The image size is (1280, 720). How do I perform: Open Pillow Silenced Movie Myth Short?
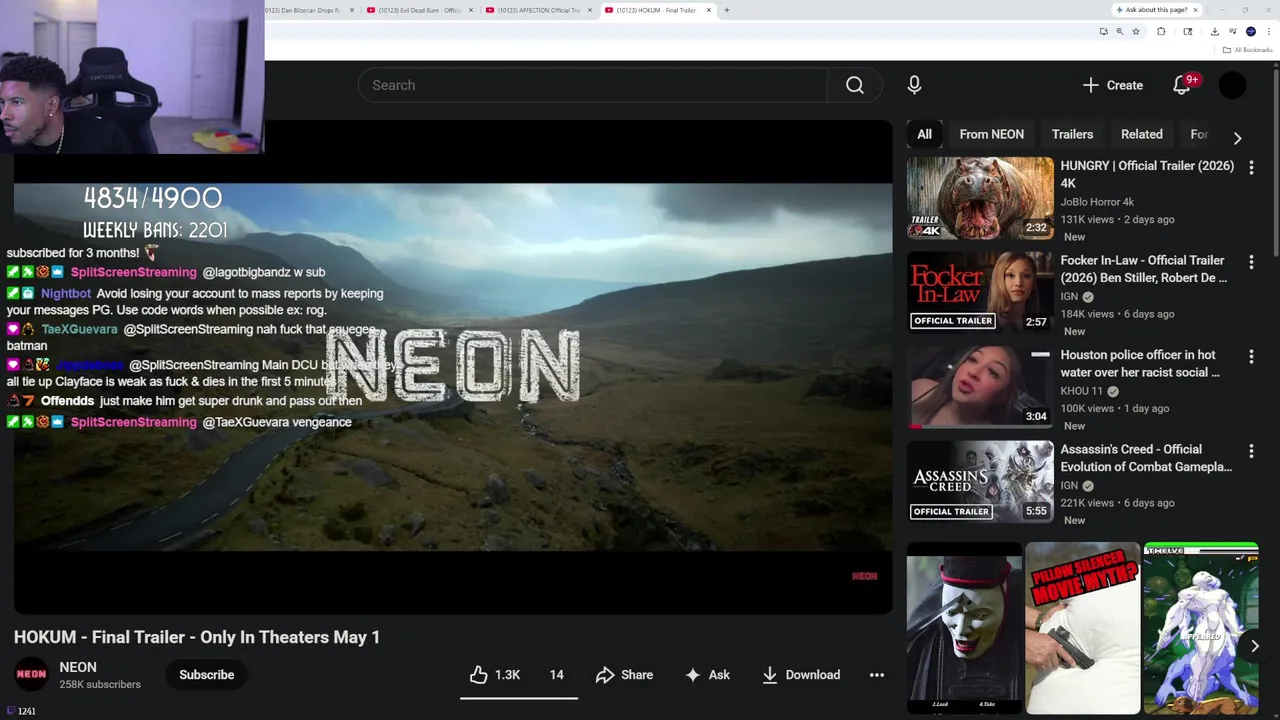pos(1082,629)
